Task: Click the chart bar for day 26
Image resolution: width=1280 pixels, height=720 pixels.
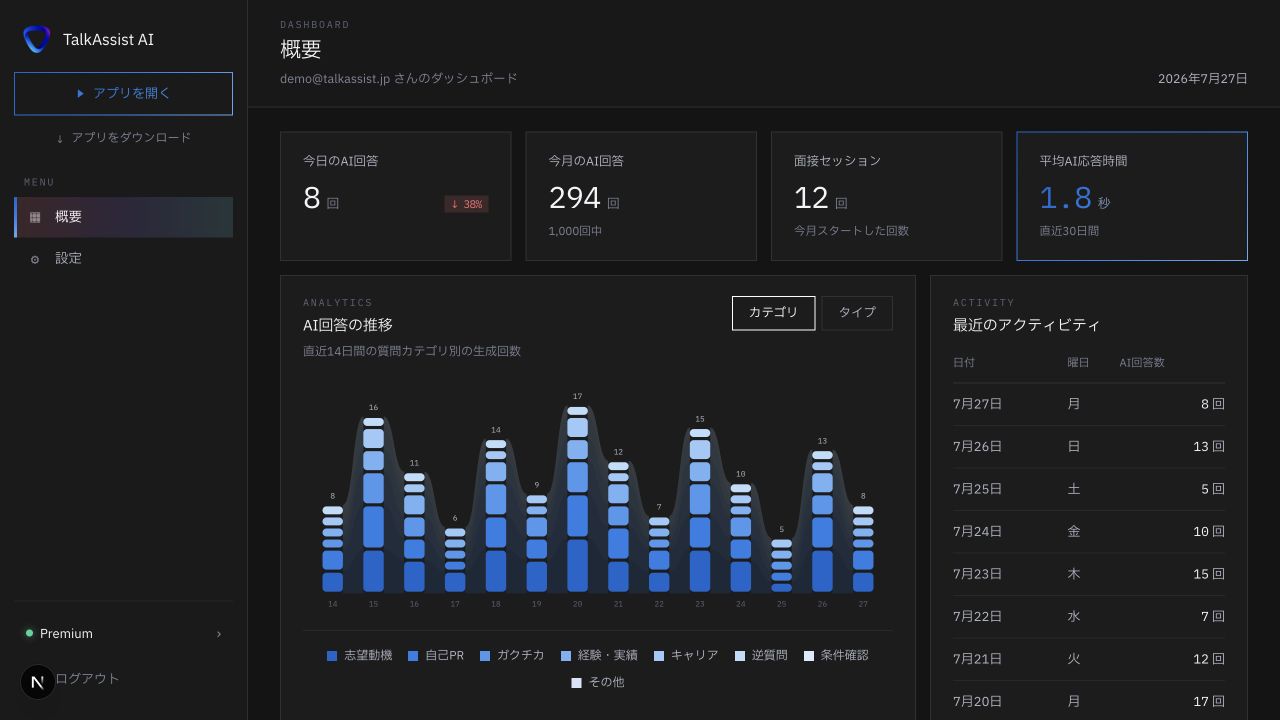Action: click(822, 521)
